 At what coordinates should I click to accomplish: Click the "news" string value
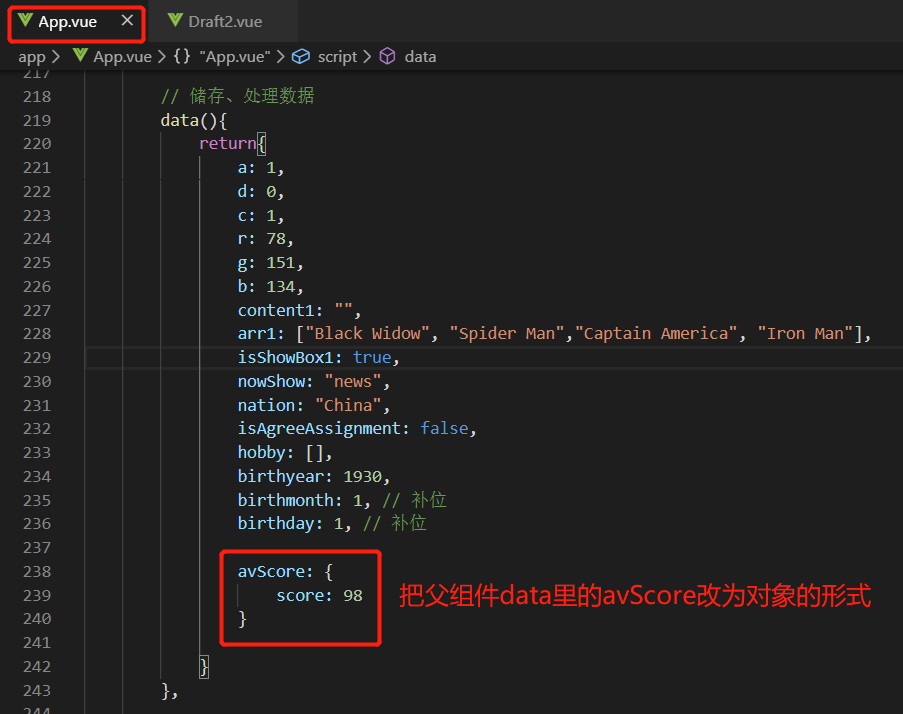[352, 381]
